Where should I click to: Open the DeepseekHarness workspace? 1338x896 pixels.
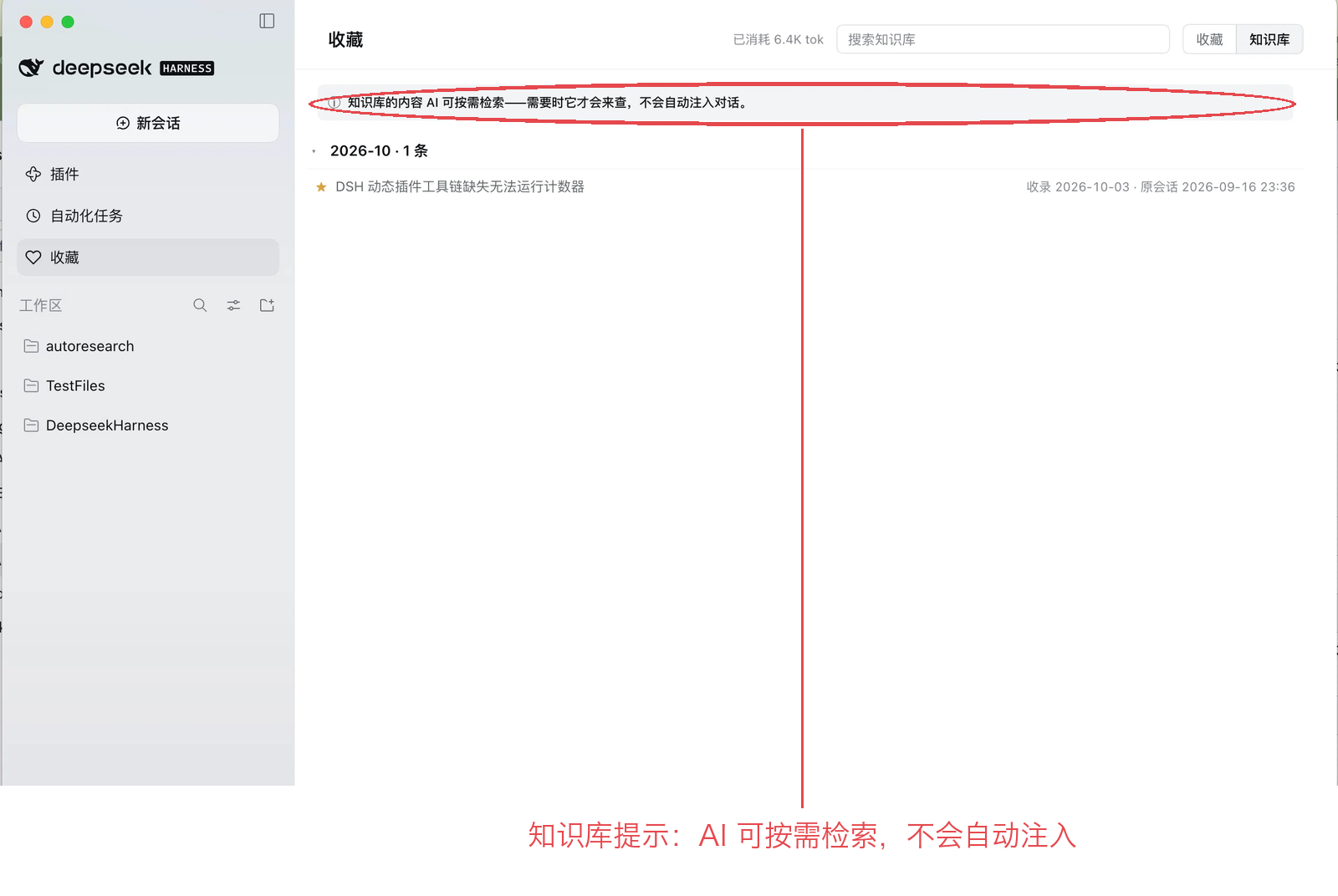coord(148,425)
